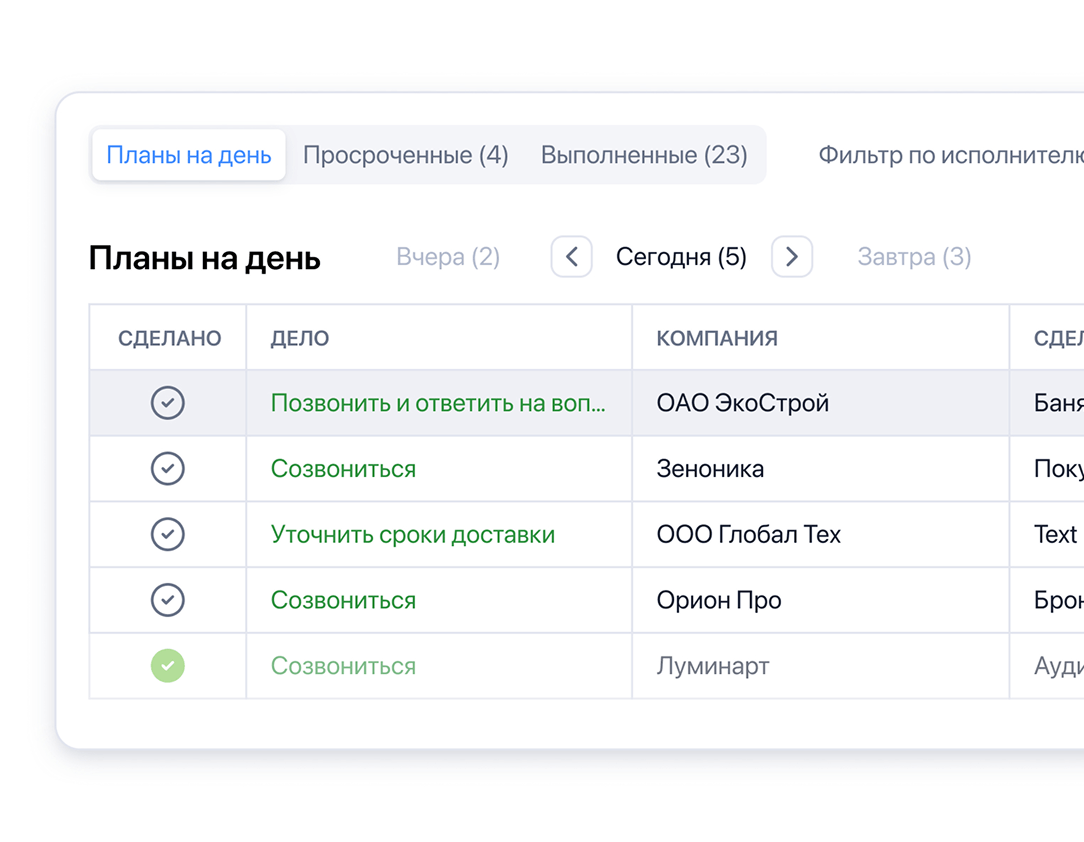Image resolution: width=1084 pixels, height=842 pixels.
Task: Show tomorrow's plans via Завтра (3)
Action: click(913, 257)
